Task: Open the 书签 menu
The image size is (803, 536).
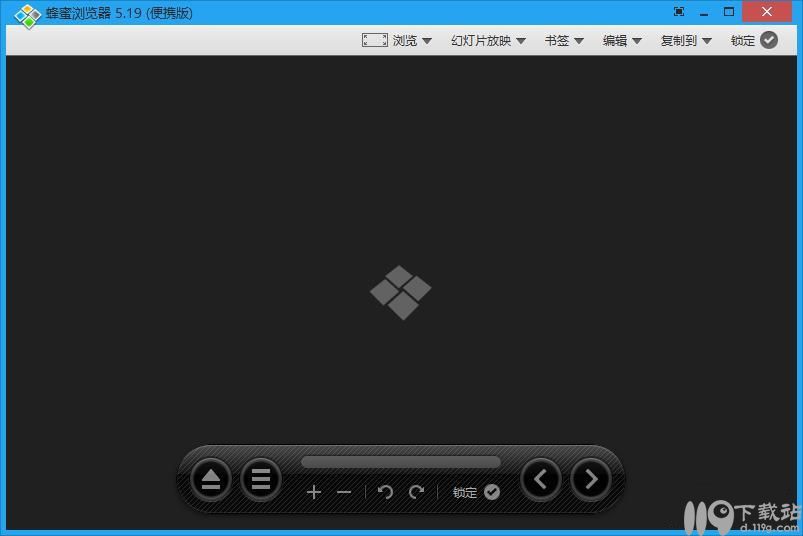Action: click(564, 41)
